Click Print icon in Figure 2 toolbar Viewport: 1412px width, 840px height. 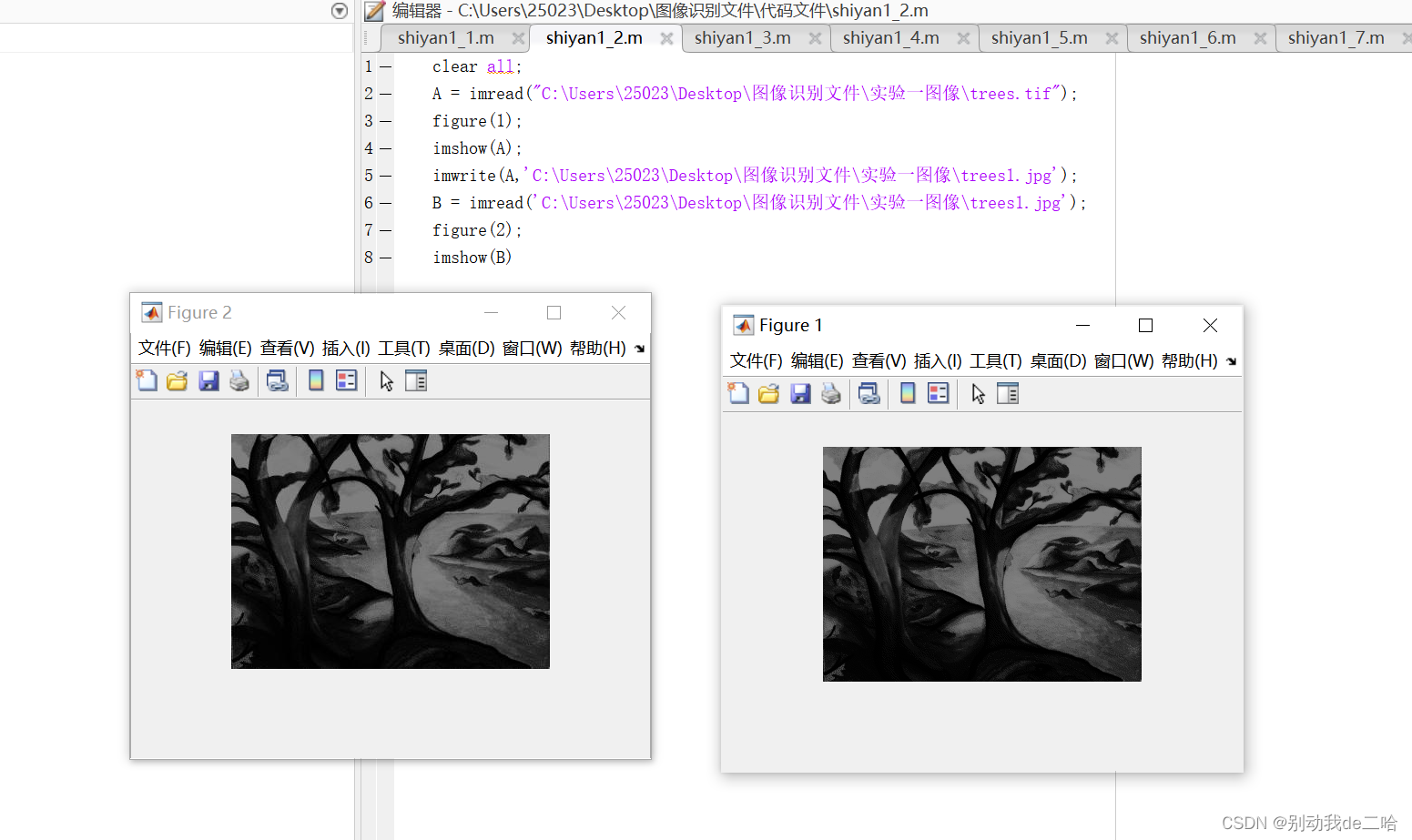(x=239, y=380)
